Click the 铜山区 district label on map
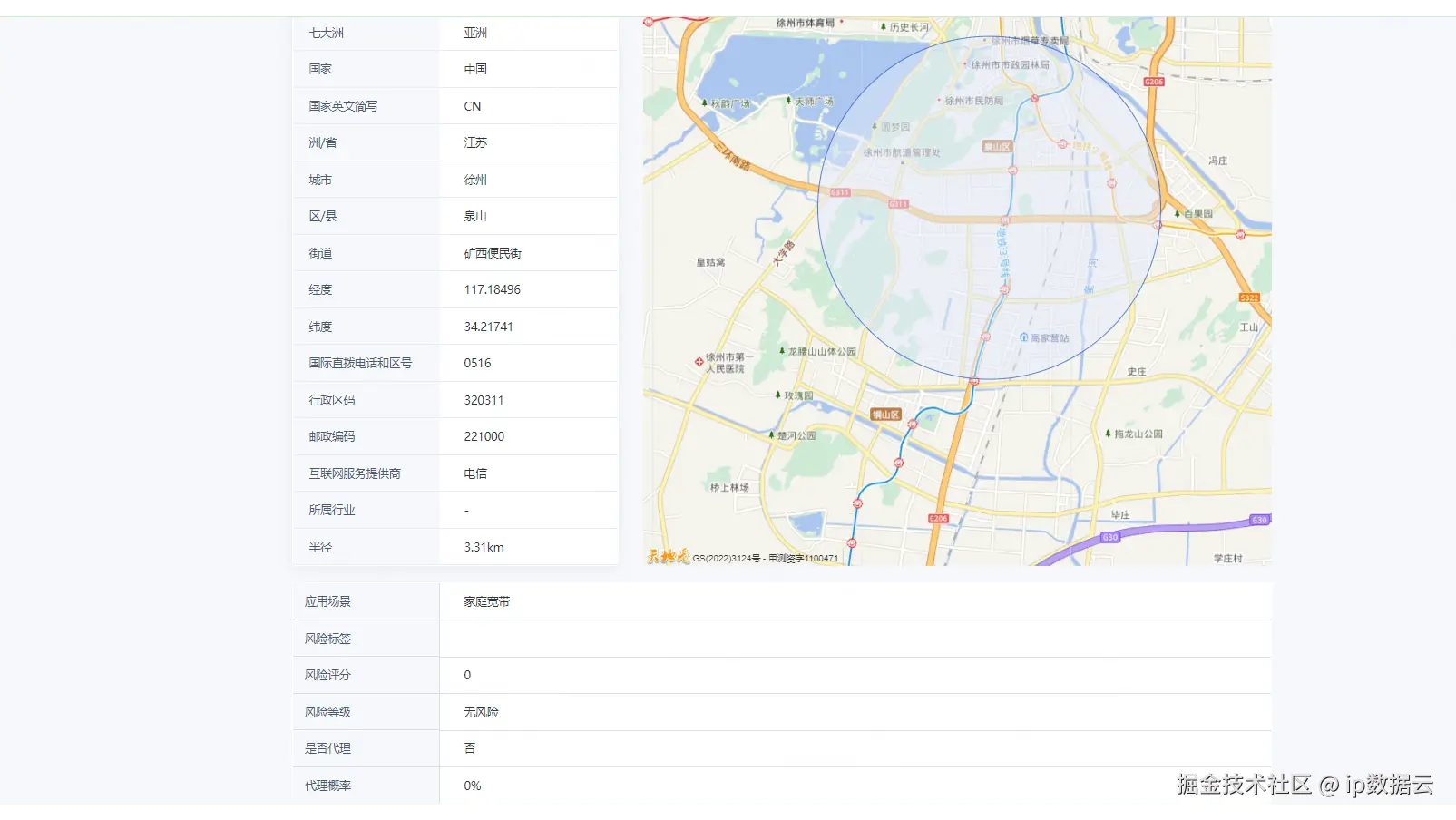The image size is (1456, 820). point(885,415)
